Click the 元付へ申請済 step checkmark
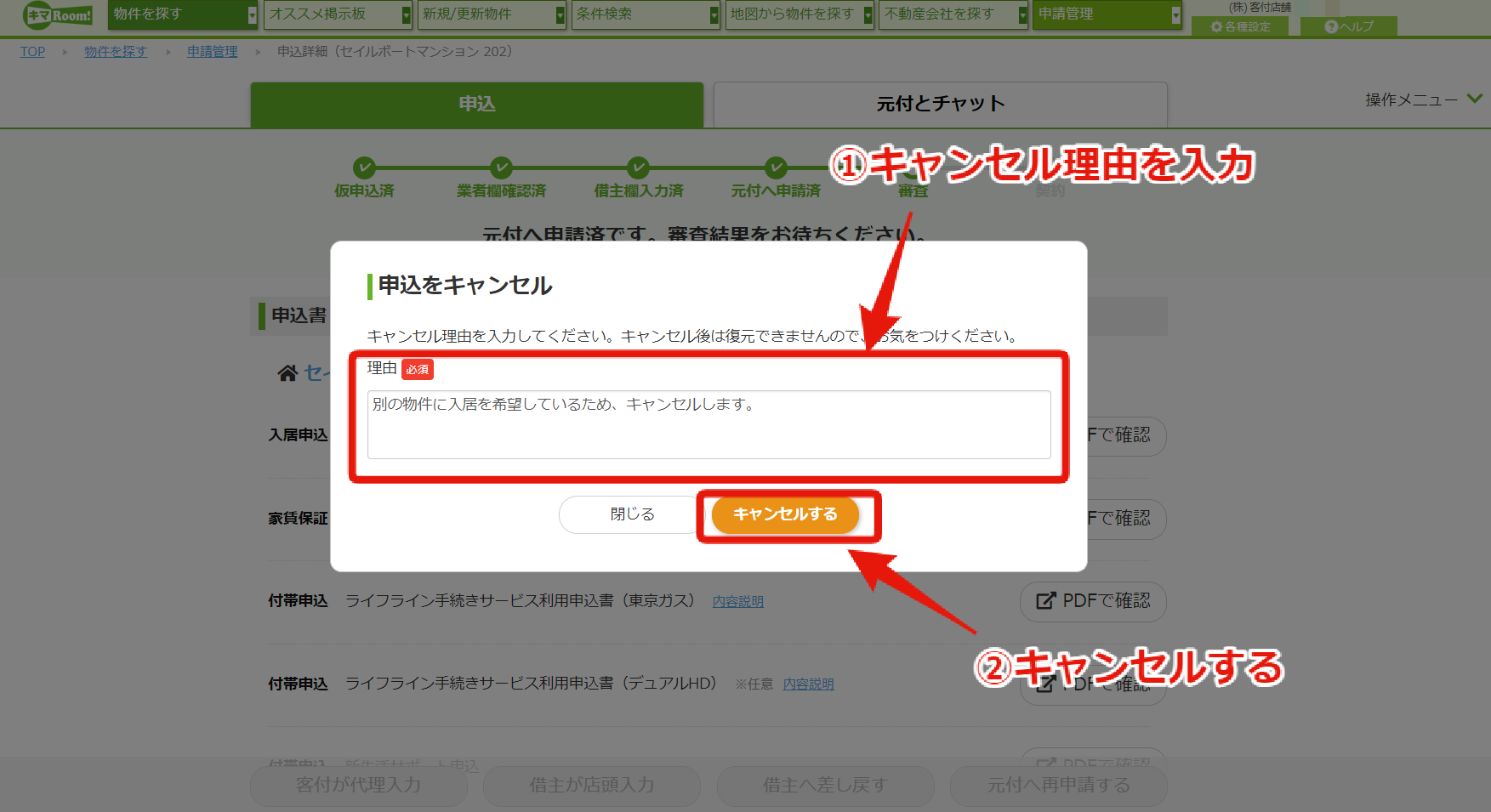The height and width of the screenshot is (812, 1491). click(x=776, y=168)
